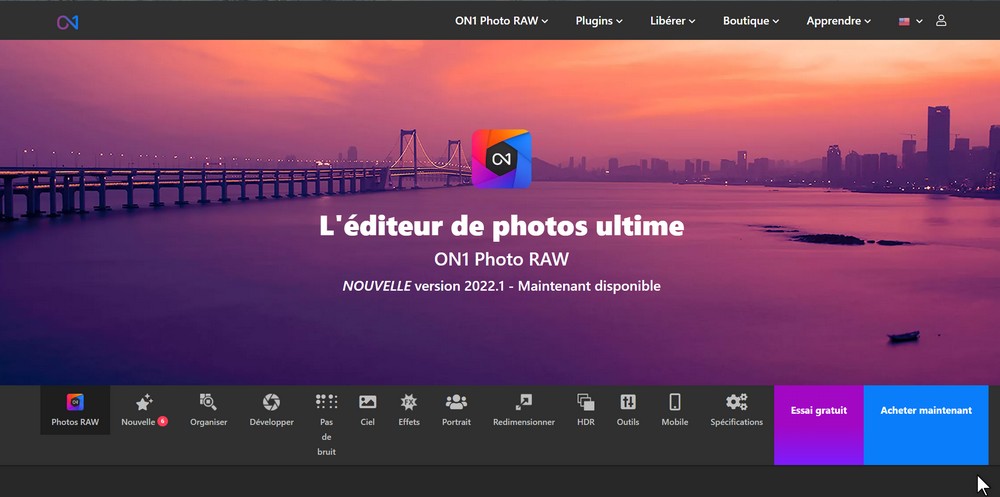This screenshot has width=1000, height=497.
Task: Click the Pas de bruit dots icon
Action: 327,401
